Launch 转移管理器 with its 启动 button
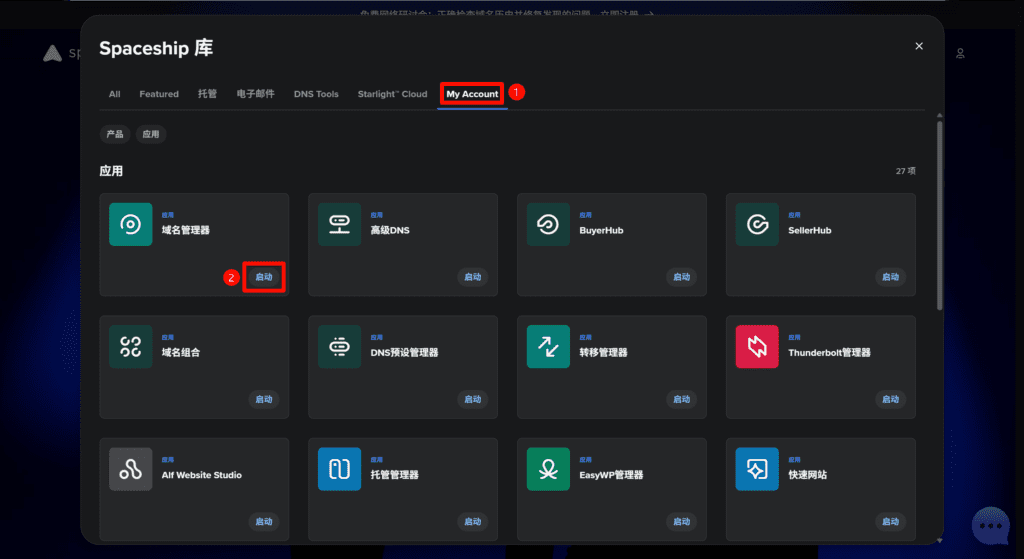The width and height of the screenshot is (1024, 559). [x=682, y=399]
